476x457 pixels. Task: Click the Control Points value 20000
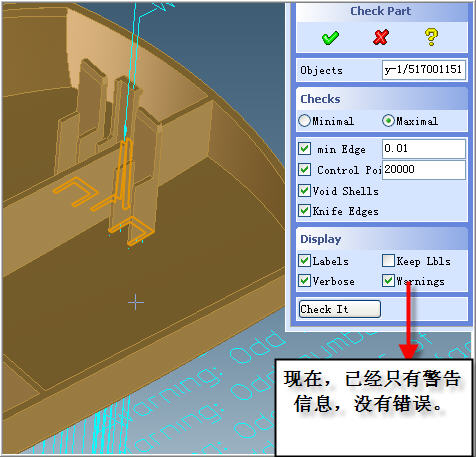pyautogui.click(x=424, y=170)
